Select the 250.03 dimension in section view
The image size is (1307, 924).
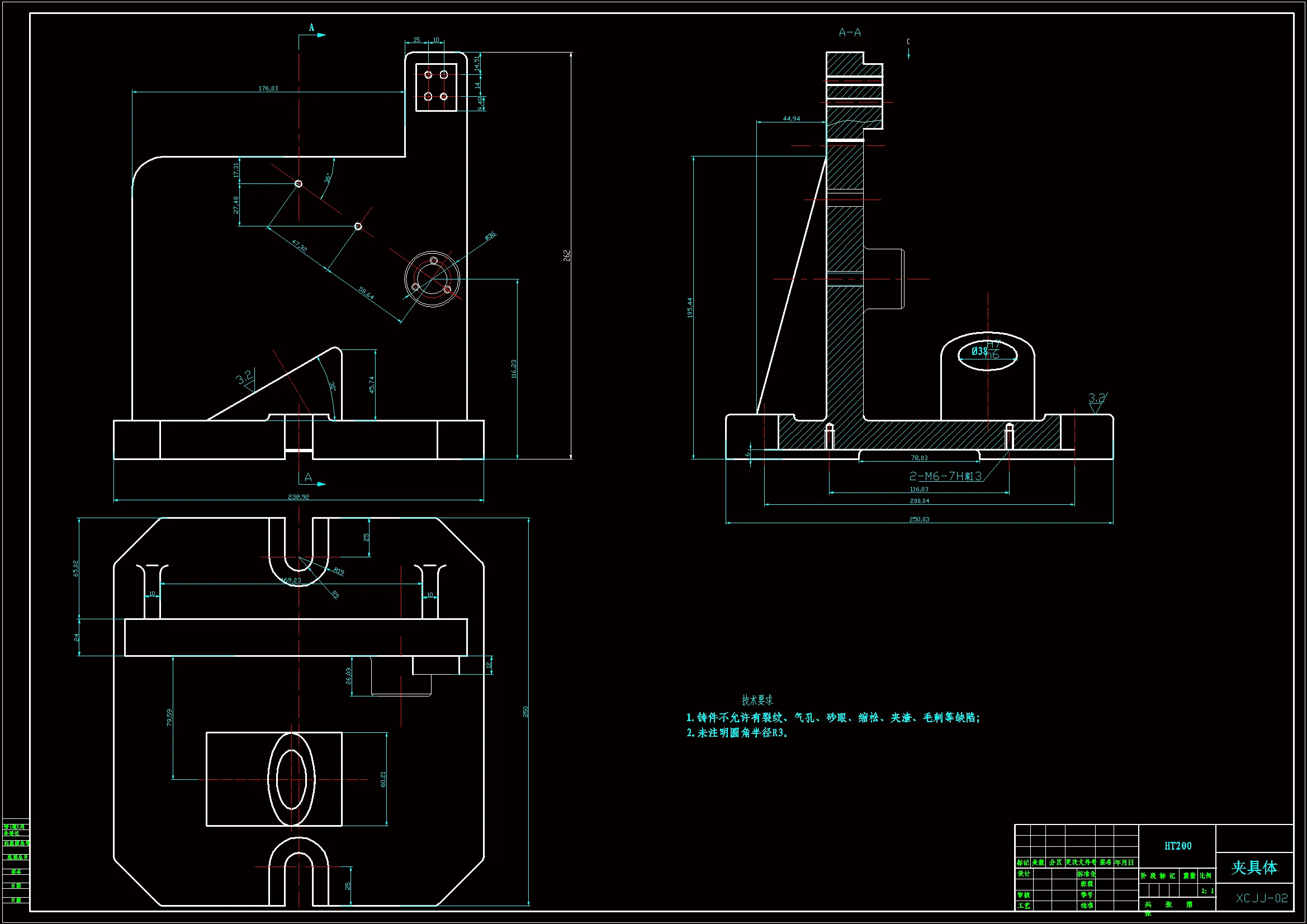(919, 519)
